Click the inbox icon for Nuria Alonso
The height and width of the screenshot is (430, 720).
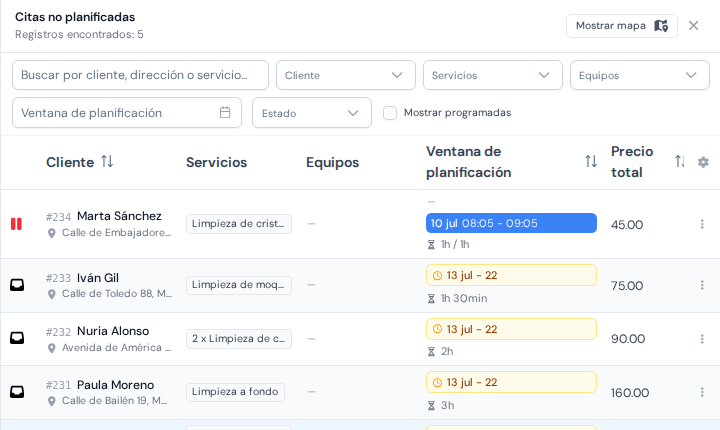click(x=17, y=338)
